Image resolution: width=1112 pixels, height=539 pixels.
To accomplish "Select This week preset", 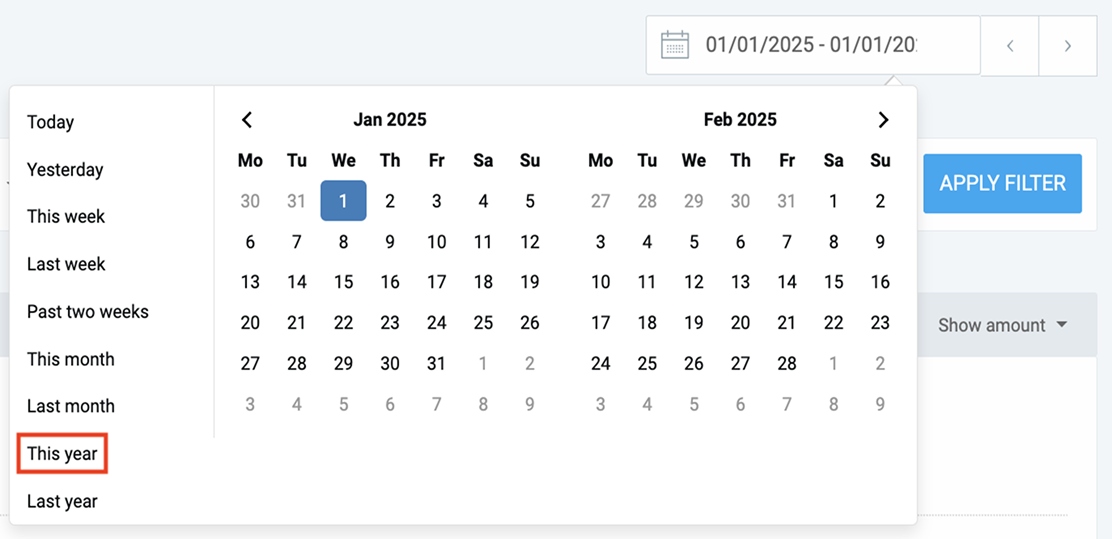I will point(66,217).
